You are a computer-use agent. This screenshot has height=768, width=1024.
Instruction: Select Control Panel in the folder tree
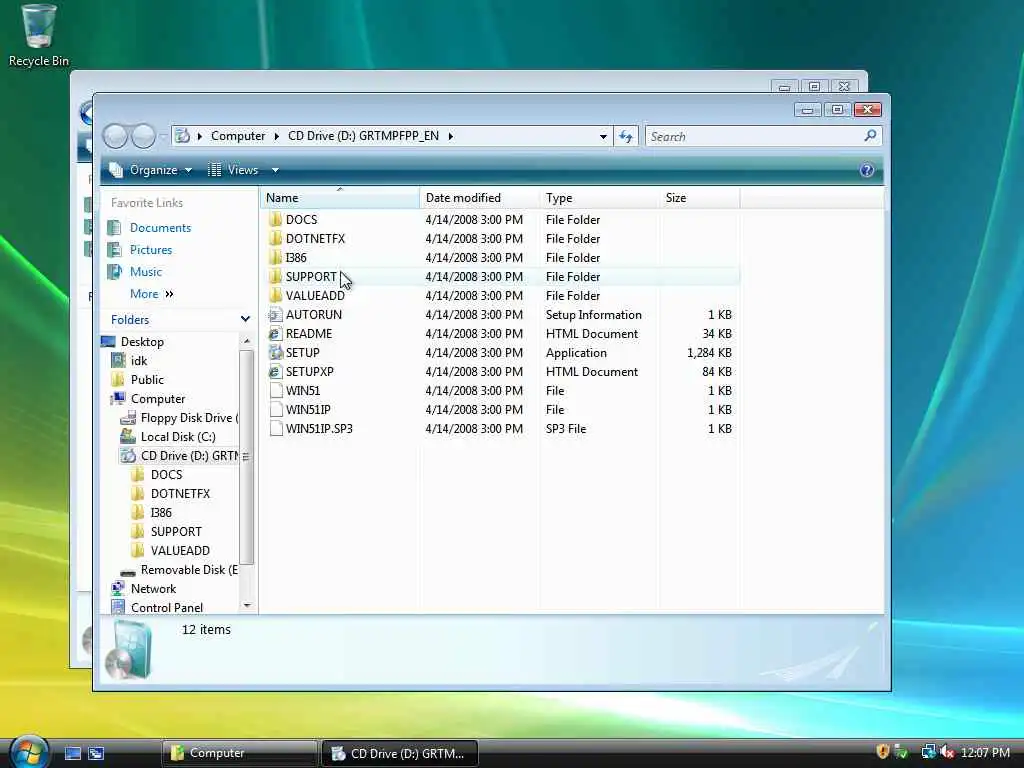[167, 607]
